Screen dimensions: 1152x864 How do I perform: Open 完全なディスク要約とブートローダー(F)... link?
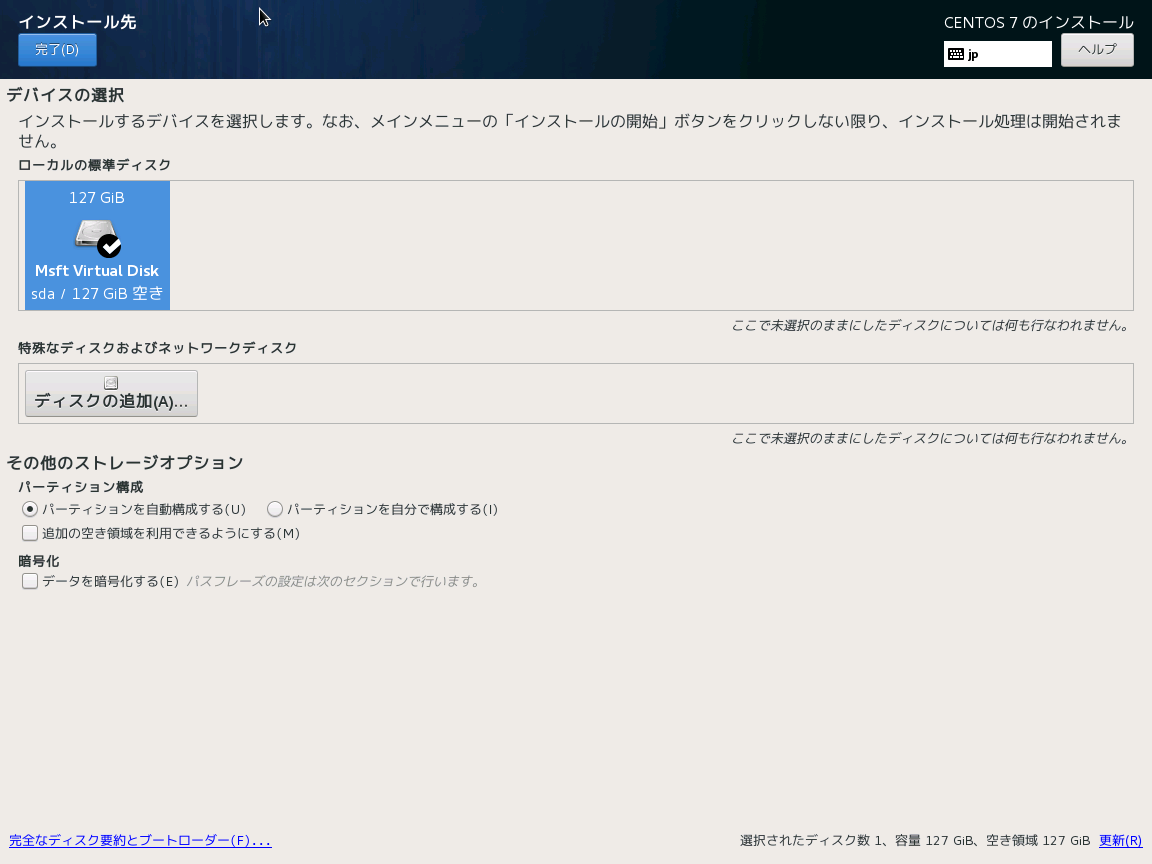[140, 840]
